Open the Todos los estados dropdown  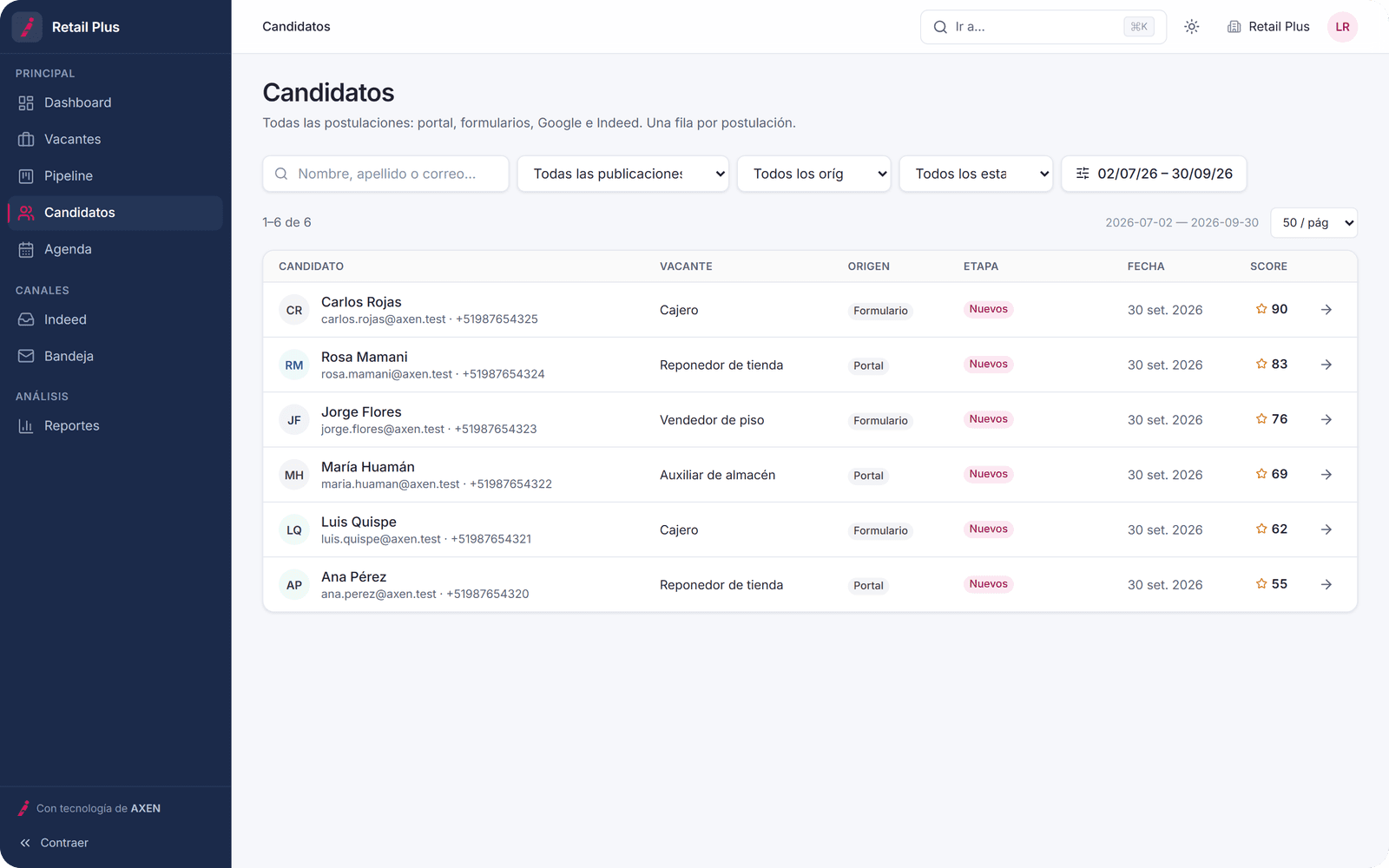976,174
